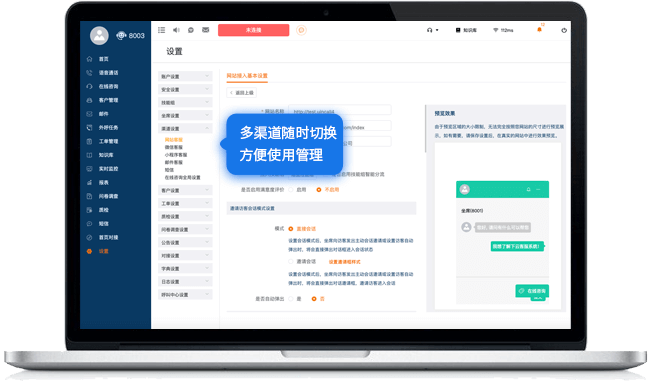Click the speaker volume icon in toolbar

point(176,30)
